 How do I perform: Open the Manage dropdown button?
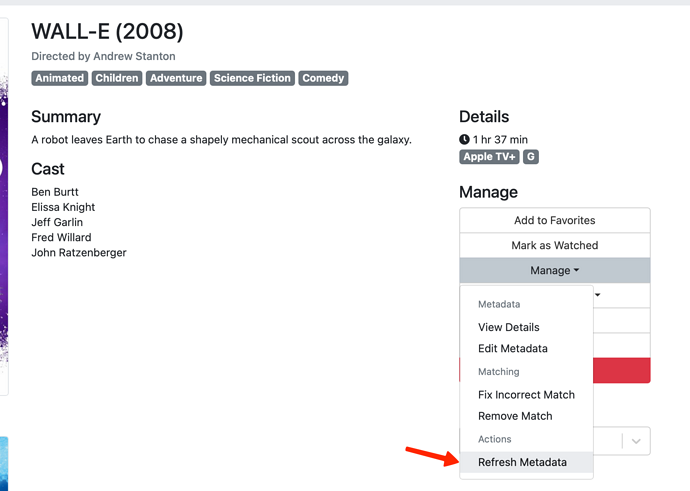[x=555, y=270]
